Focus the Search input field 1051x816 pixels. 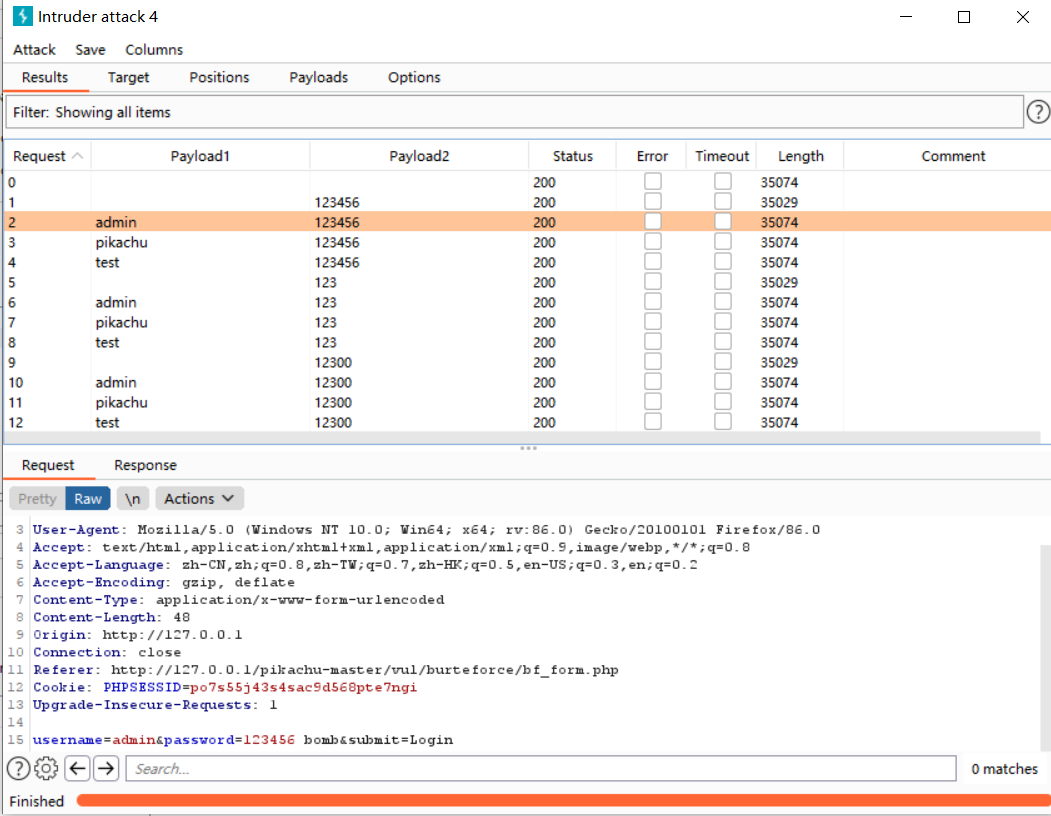point(540,768)
